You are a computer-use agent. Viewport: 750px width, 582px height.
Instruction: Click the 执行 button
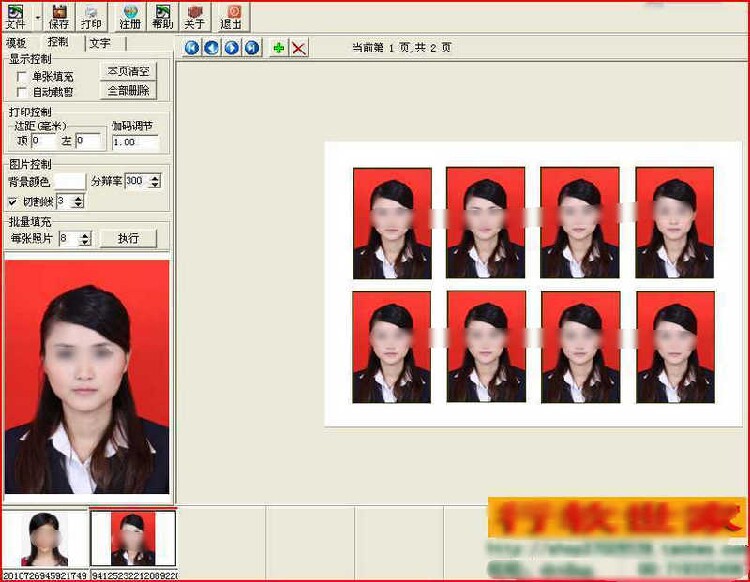128,238
